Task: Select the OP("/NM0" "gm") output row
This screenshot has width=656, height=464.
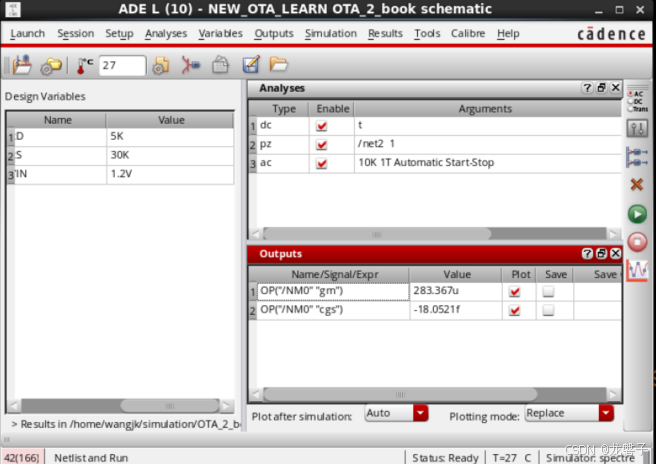Action: [x=333, y=291]
